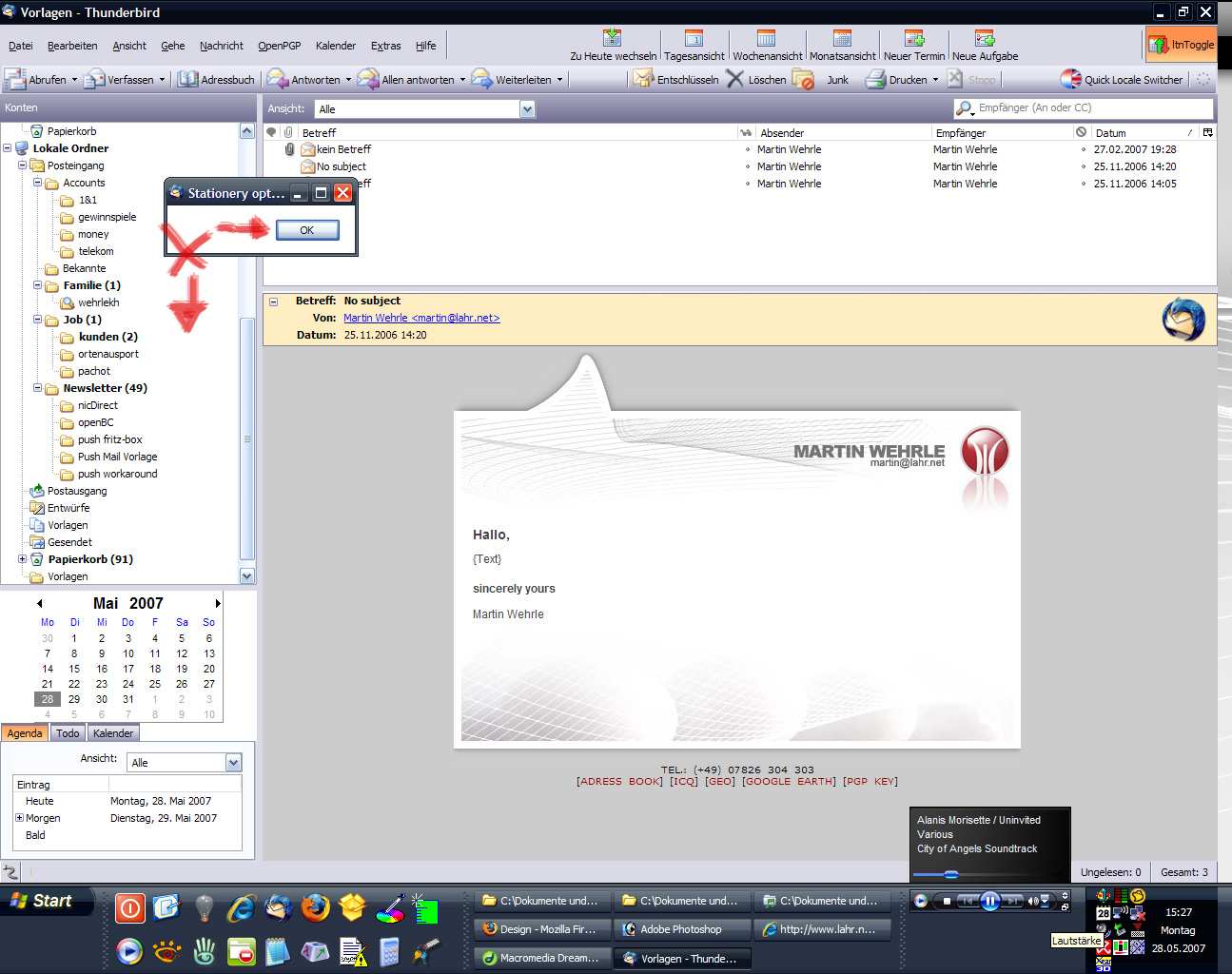
Task: Collapse the Newsletter (49) folder
Action: tap(38, 388)
